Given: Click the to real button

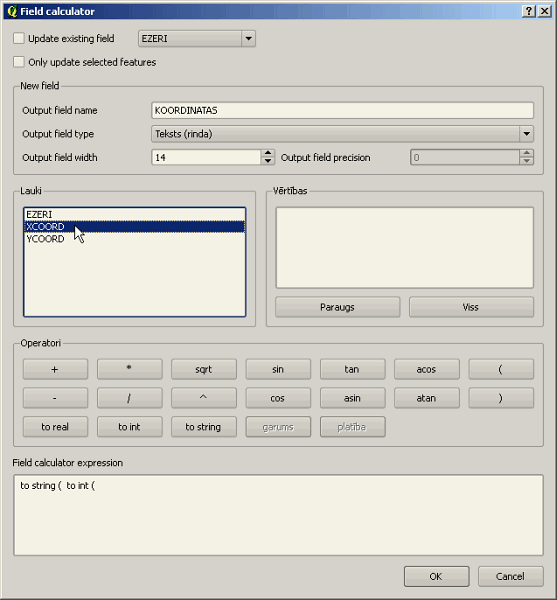Looking at the screenshot, I should pos(55,427).
